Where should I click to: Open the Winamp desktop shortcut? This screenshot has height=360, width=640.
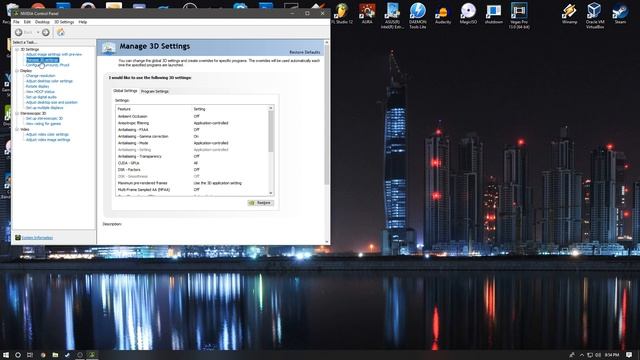coord(569,13)
